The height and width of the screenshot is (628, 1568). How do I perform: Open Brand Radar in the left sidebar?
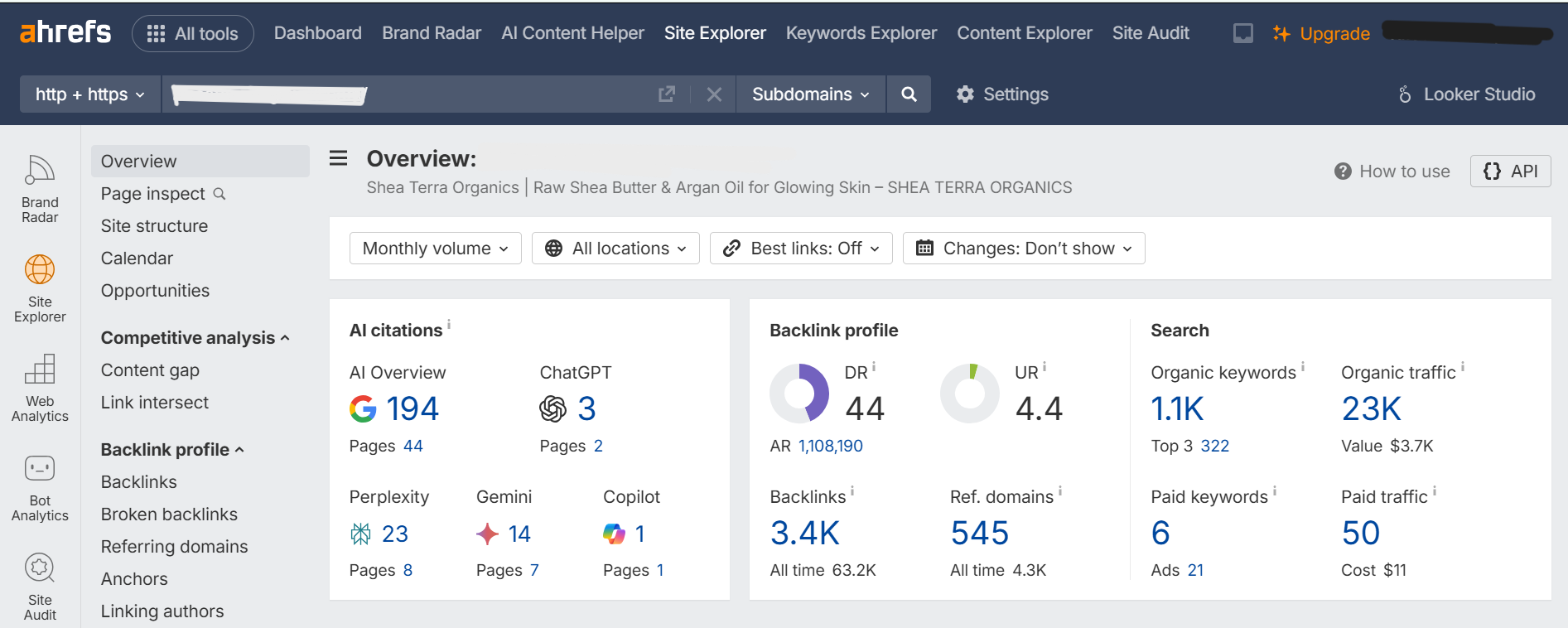[40, 189]
